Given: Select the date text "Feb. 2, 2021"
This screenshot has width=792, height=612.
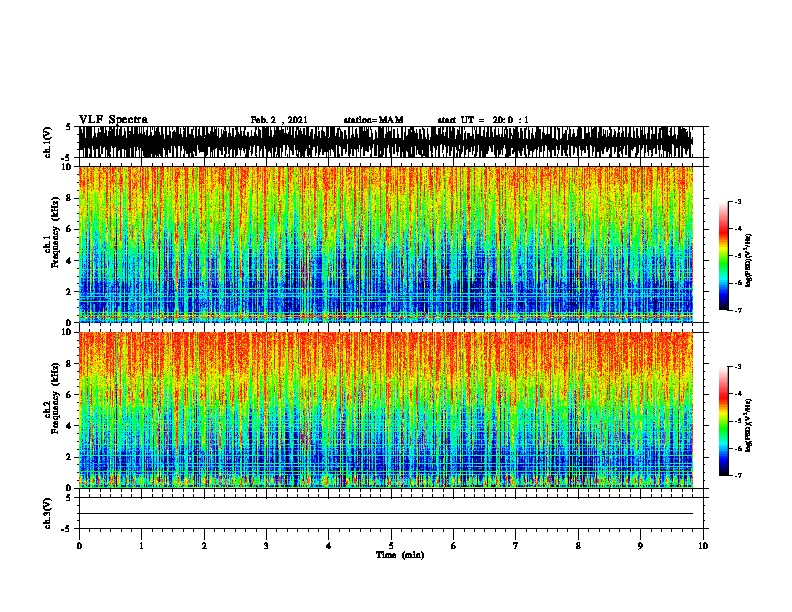Looking at the screenshot, I should click(279, 120).
